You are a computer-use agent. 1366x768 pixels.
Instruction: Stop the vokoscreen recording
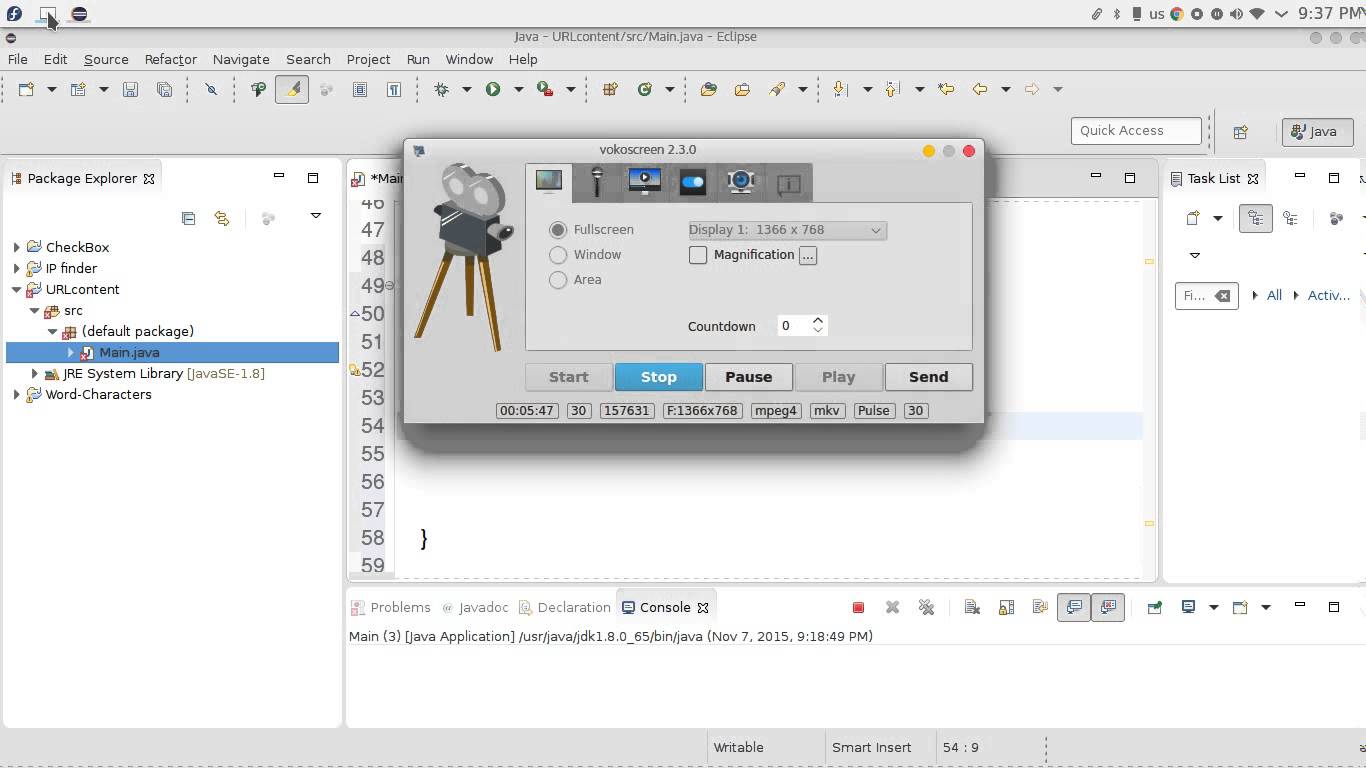[x=658, y=377]
